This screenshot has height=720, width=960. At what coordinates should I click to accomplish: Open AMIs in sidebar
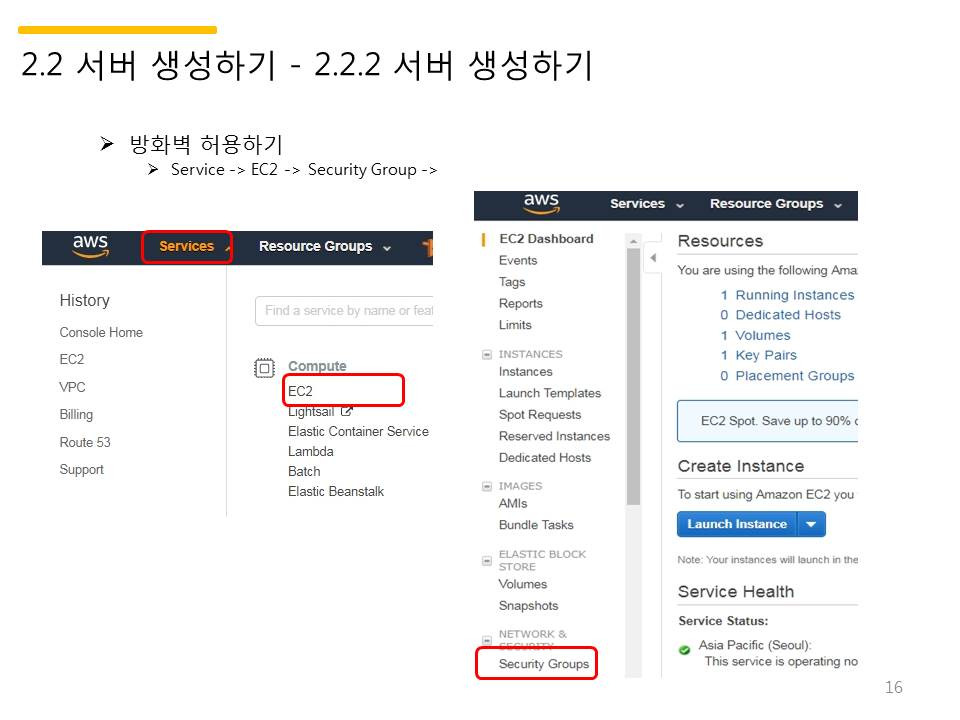(513, 503)
